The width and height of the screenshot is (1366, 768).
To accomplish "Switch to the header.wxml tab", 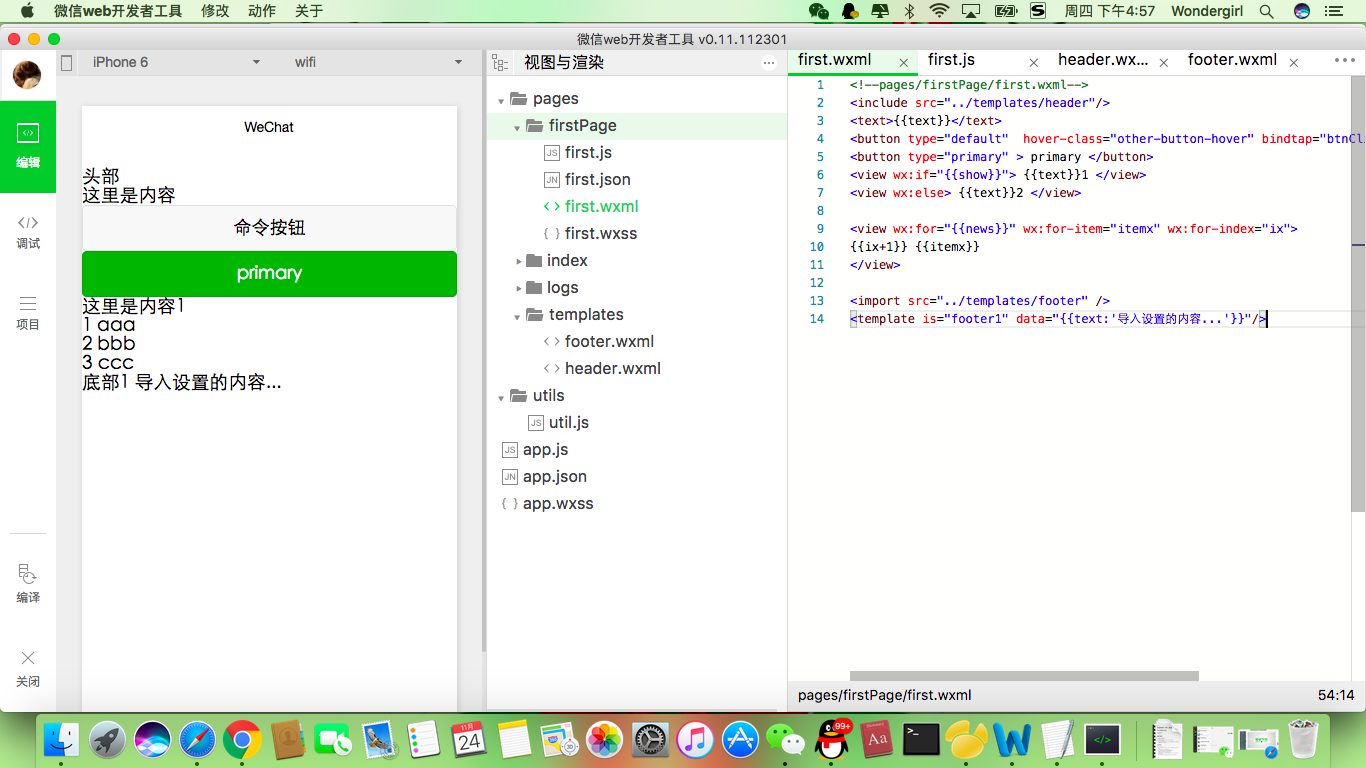I will click(x=1103, y=60).
